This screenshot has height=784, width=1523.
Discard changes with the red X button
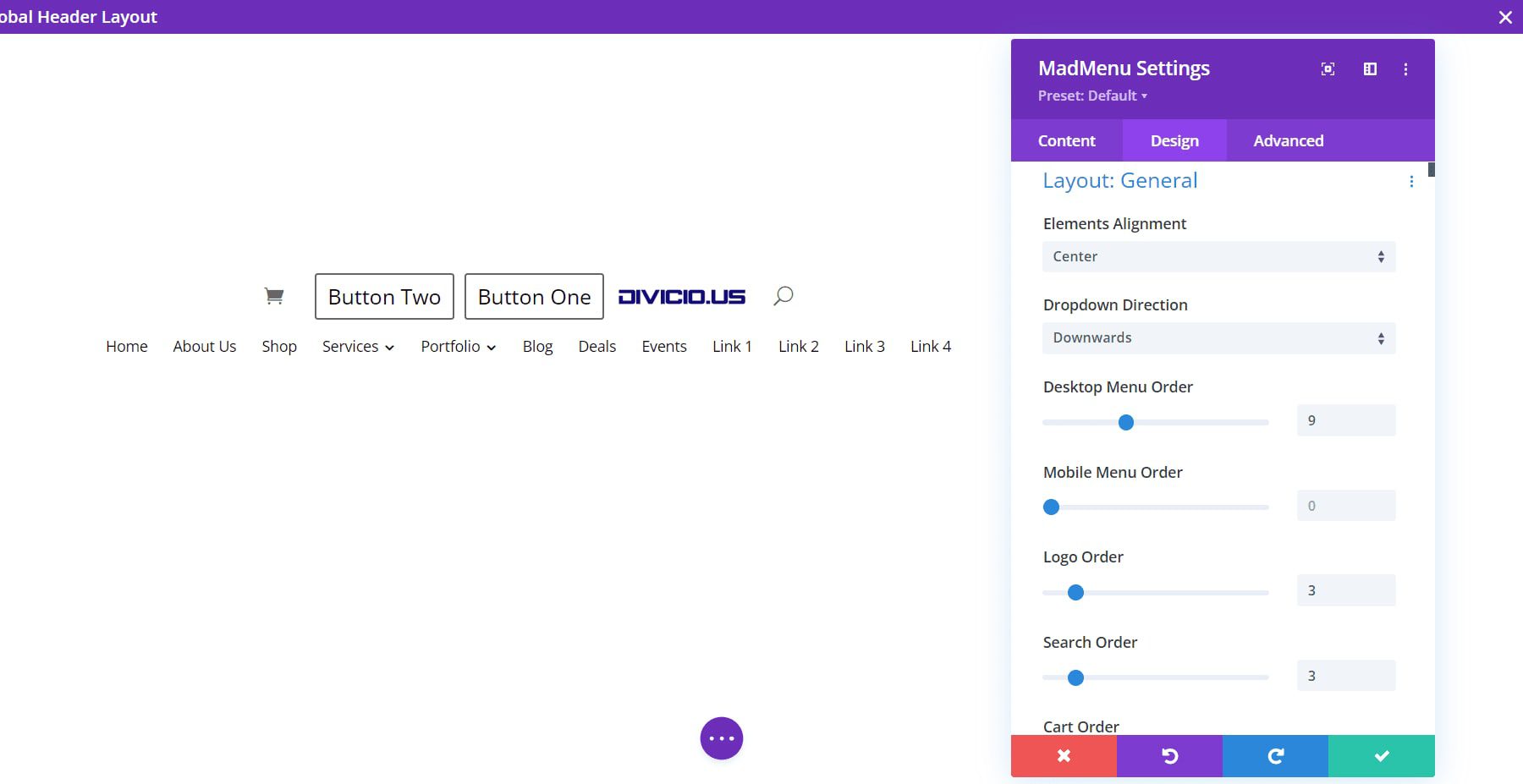1064,756
